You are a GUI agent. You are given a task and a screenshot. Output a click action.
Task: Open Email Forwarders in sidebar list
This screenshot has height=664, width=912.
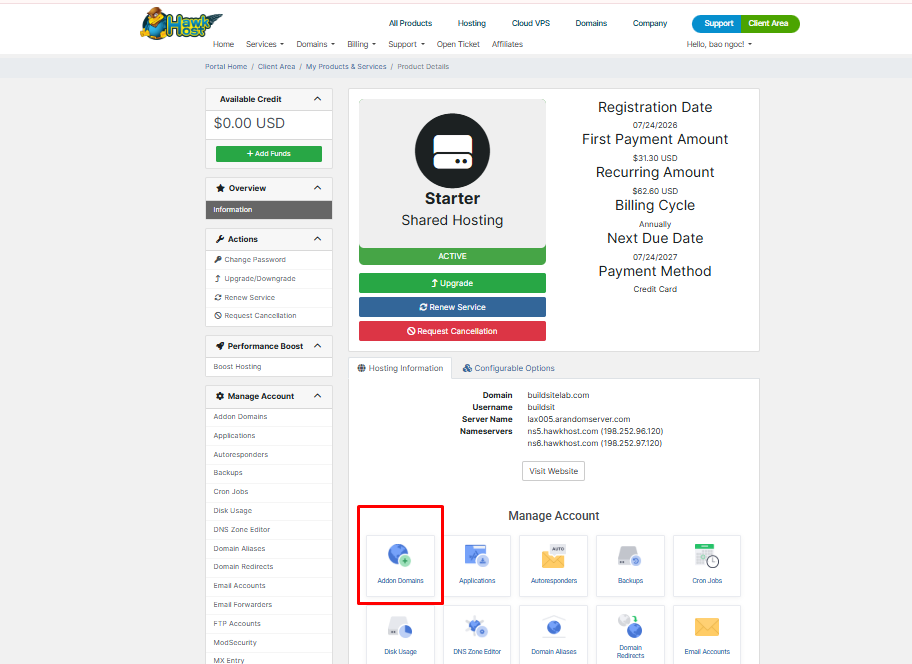click(269, 605)
